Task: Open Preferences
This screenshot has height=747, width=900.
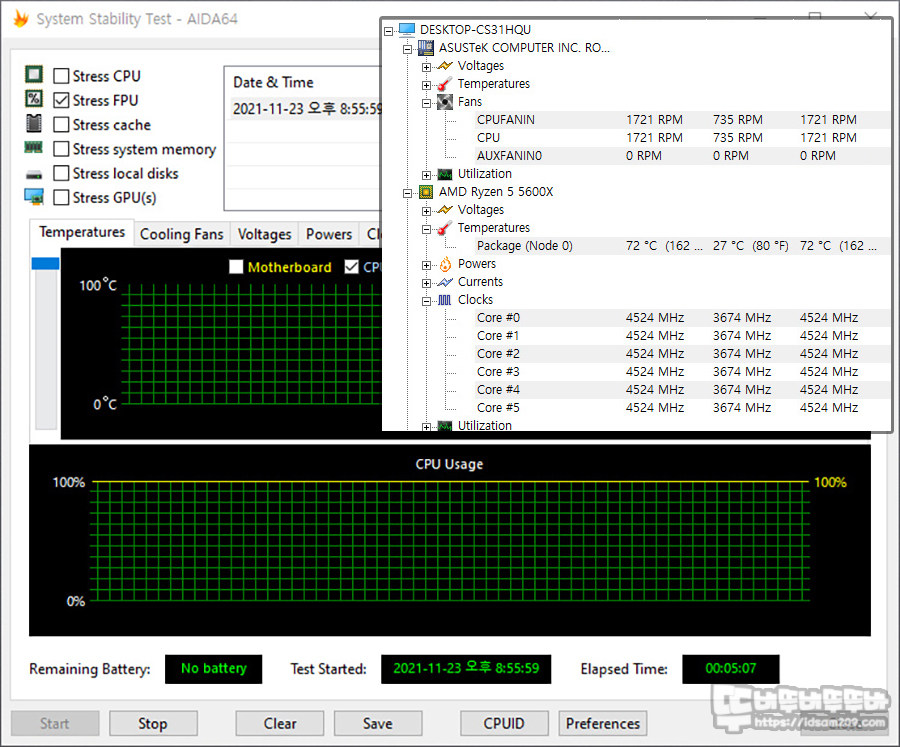Action: 603,723
